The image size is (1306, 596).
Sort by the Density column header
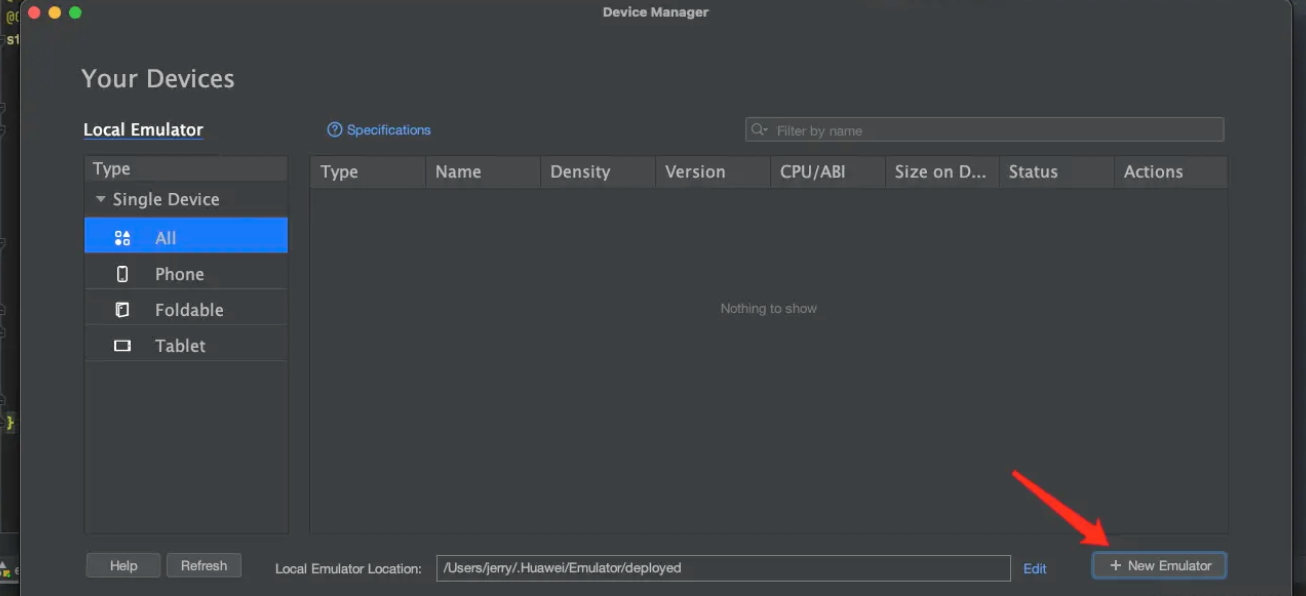point(598,172)
